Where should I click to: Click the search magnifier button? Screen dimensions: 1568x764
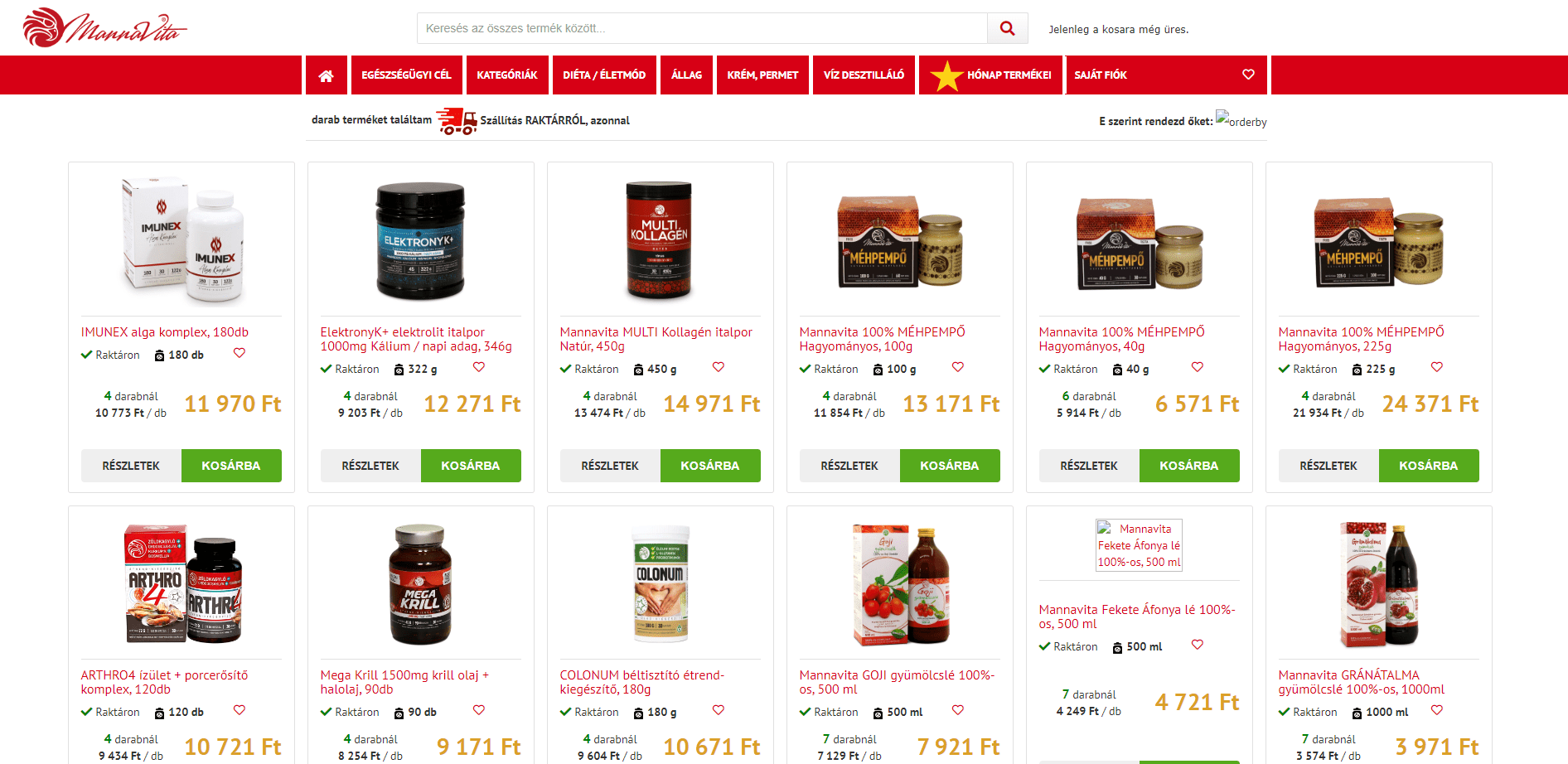click(1007, 28)
